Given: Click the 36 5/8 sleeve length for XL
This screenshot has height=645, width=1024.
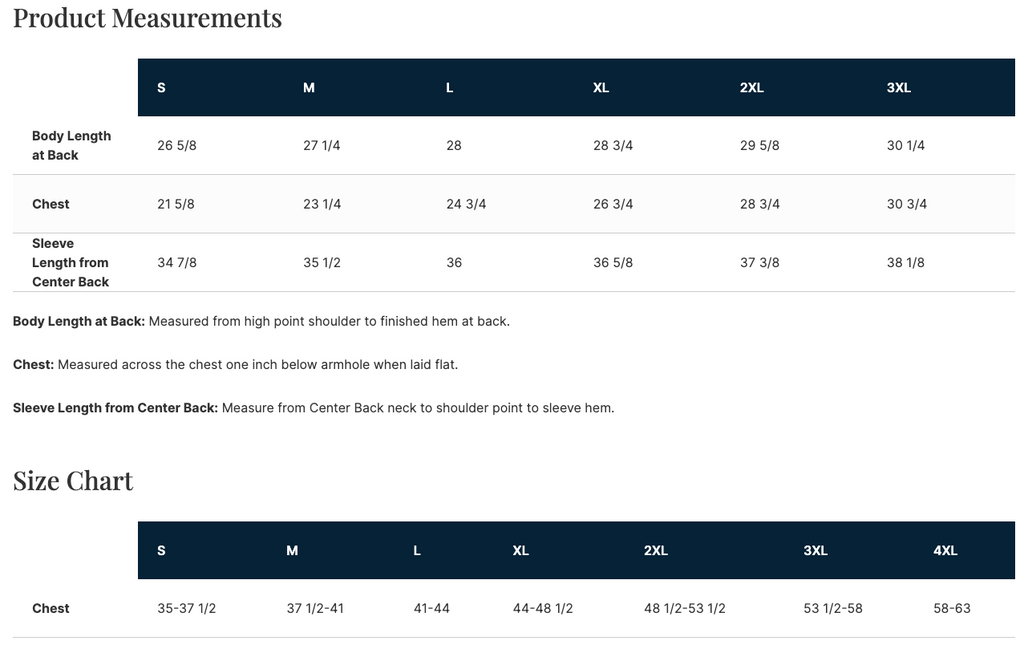Looking at the screenshot, I should [x=613, y=263].
